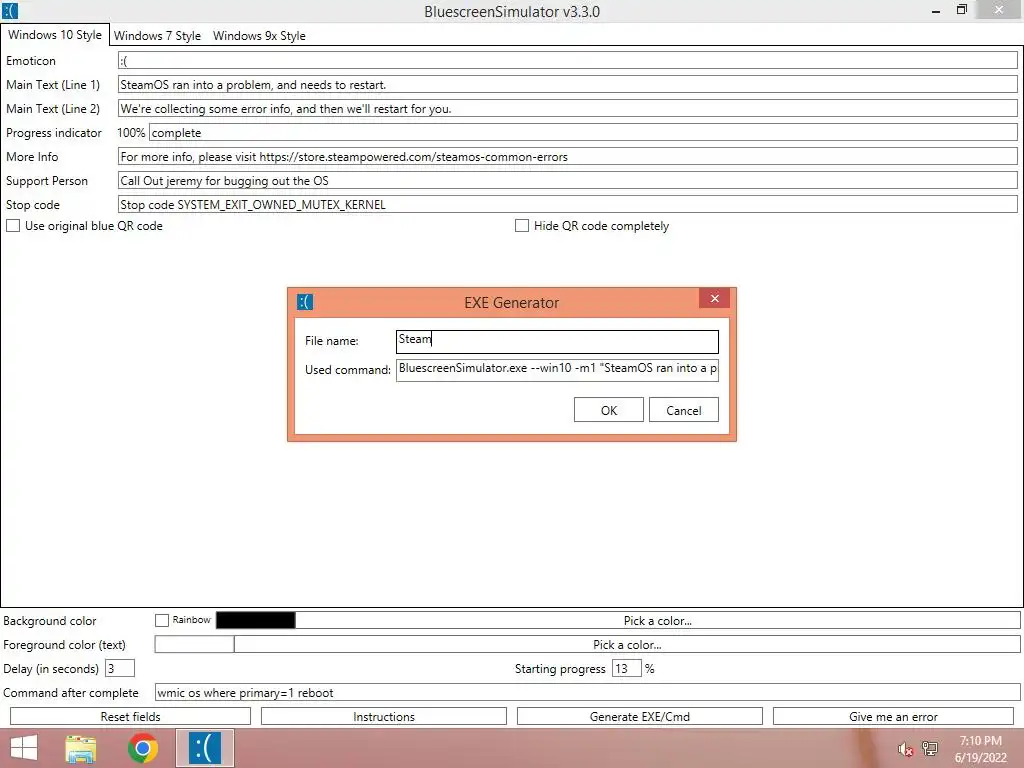Image resolution: width=1024 pixels, height=768 pixels.
Task: Click Give me an error button
Action: click(893, 716)
